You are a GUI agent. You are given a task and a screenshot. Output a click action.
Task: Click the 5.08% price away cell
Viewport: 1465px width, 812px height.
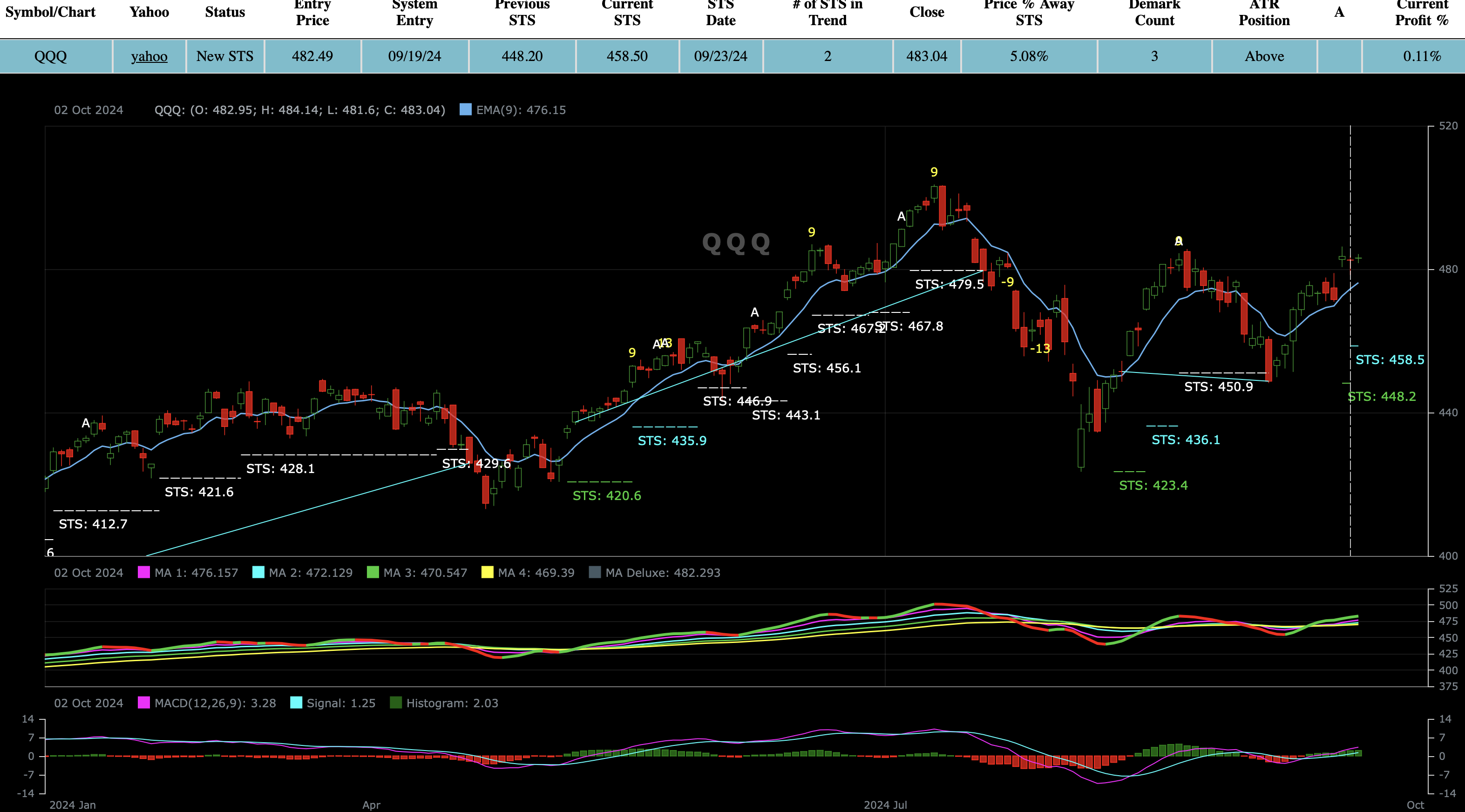coord(1029,56)
